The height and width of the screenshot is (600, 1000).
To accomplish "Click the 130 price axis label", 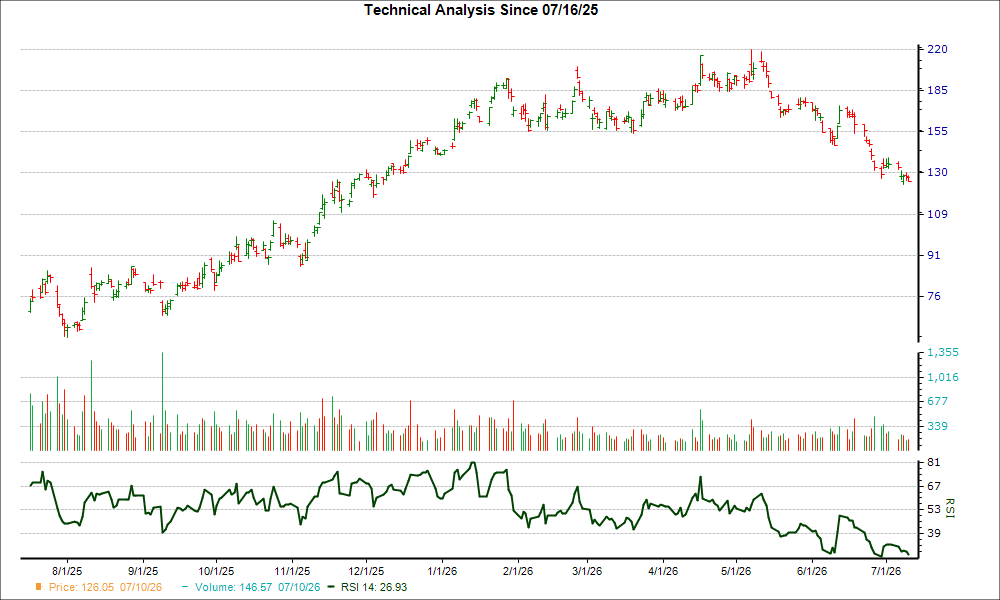I will point(937,172).
